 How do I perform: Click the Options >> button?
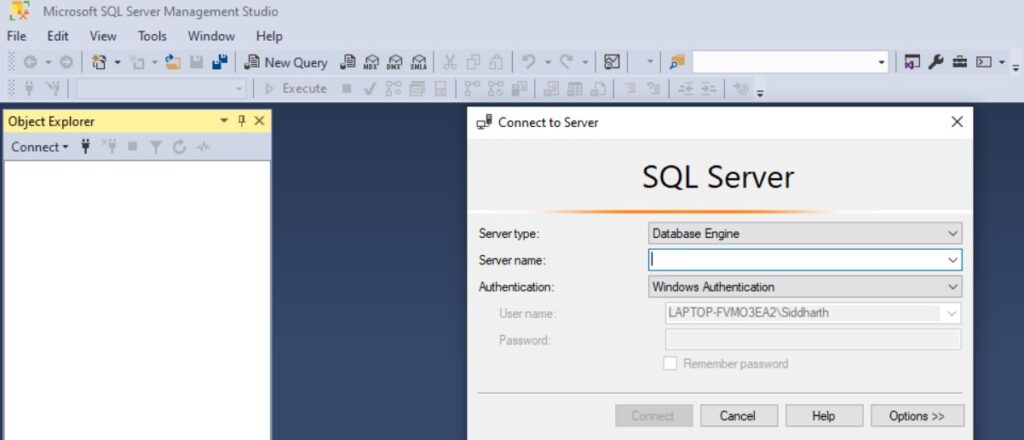tap(917, 416)
